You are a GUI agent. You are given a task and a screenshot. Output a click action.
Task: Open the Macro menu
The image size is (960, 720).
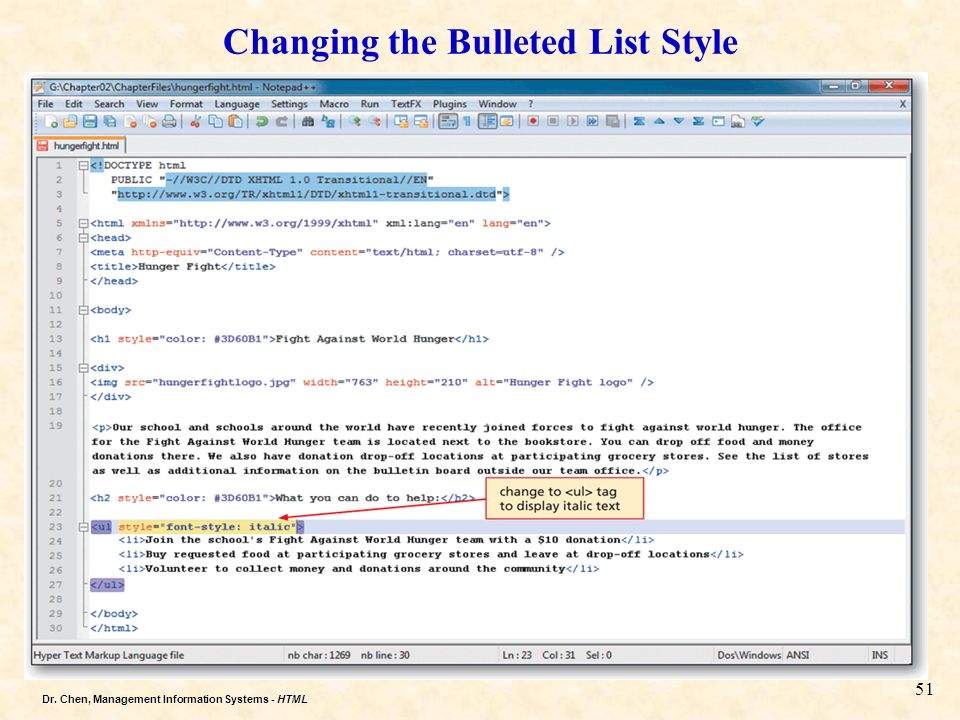(x=334, y=104)
